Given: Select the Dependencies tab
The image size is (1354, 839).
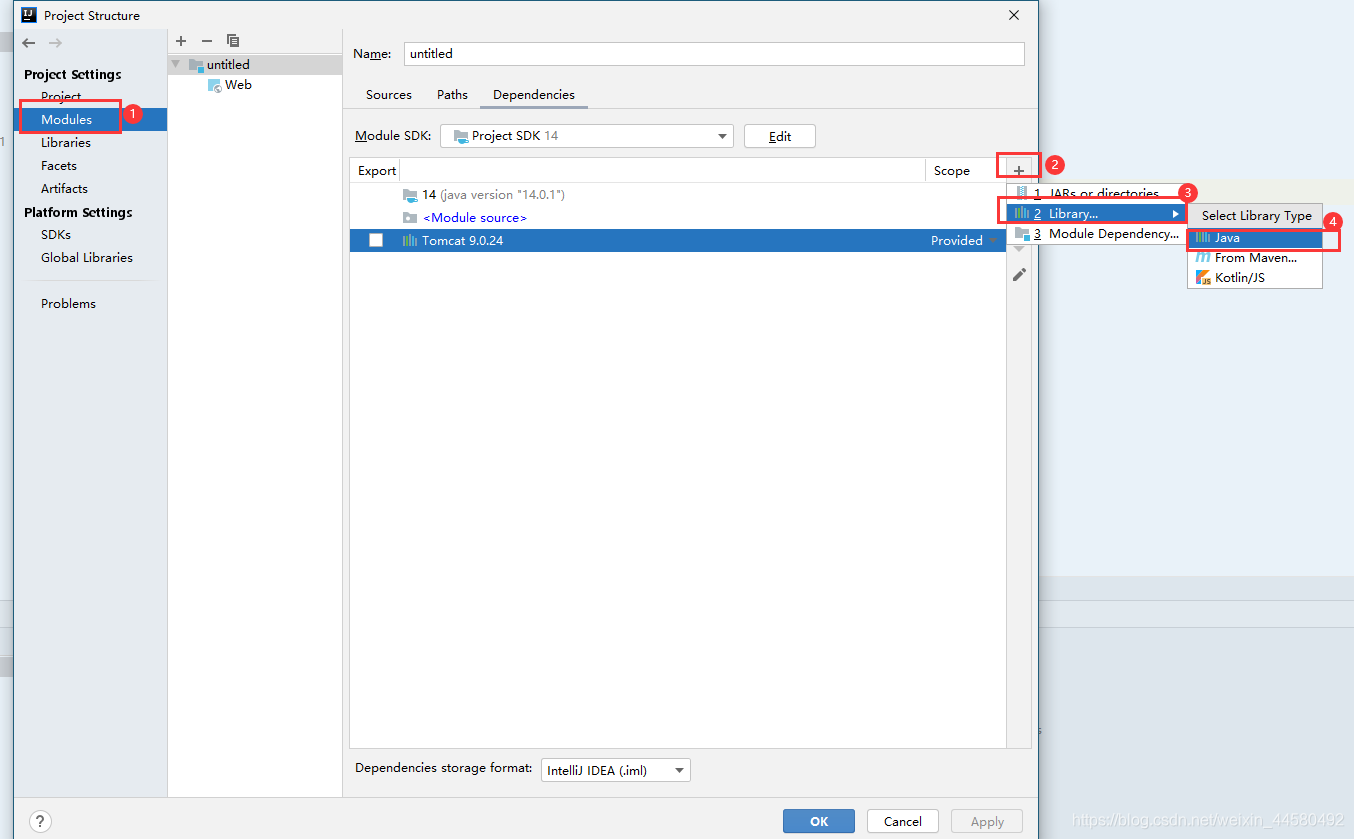Looking at the screenshot, I should [534, 95].
